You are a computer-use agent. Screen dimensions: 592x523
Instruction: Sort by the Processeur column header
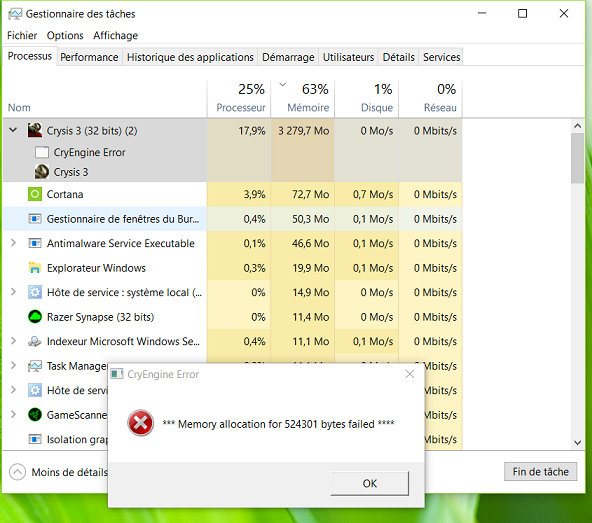(239, 99)
